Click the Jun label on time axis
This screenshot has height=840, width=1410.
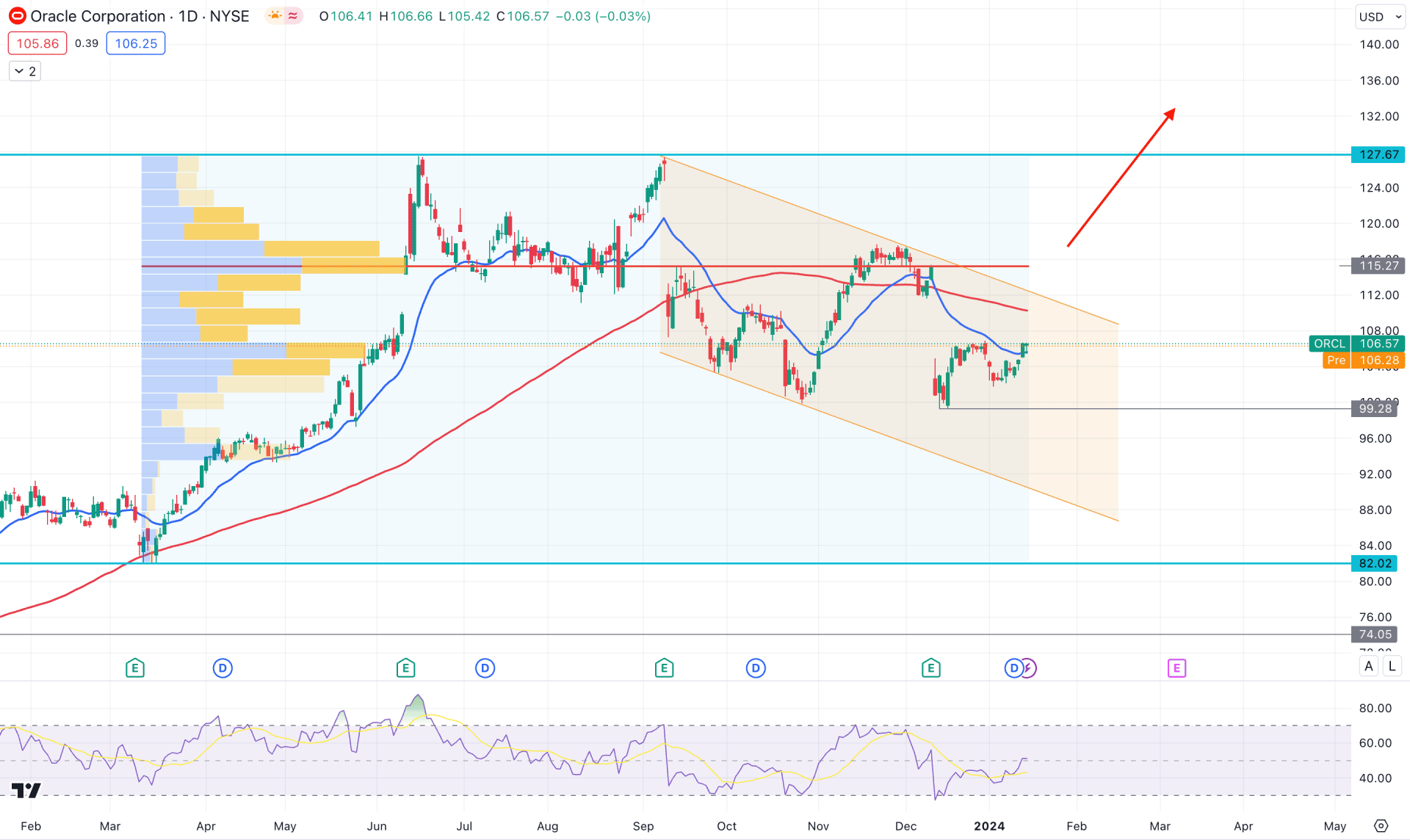(377, 826)
